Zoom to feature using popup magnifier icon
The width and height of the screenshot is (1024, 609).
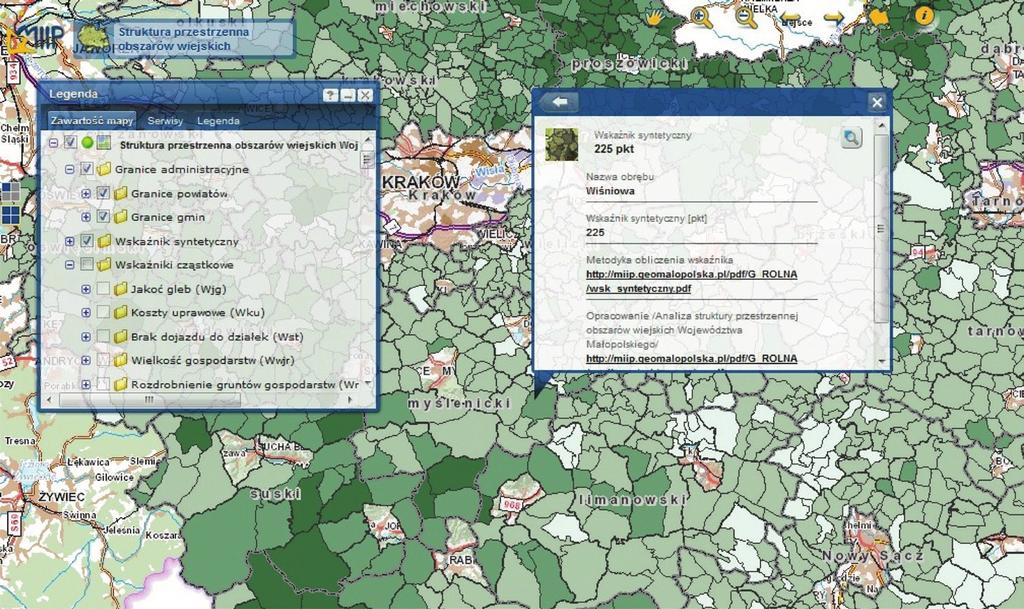(x=851, y=138)
